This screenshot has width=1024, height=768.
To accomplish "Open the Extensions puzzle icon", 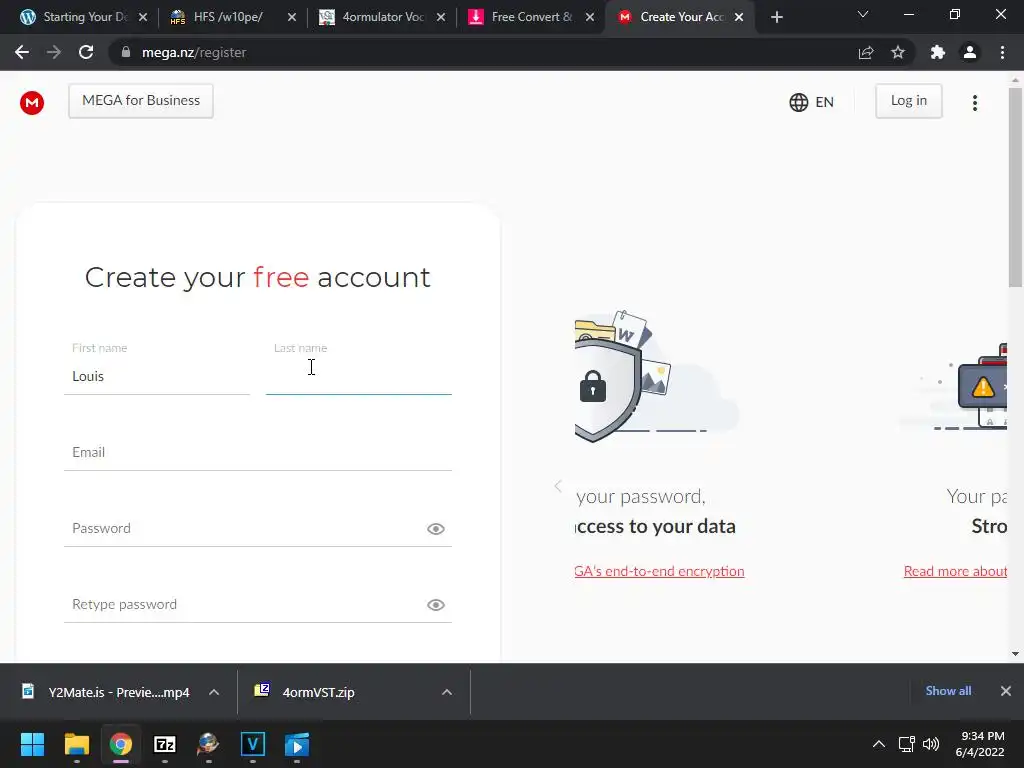I will [938, 52].
